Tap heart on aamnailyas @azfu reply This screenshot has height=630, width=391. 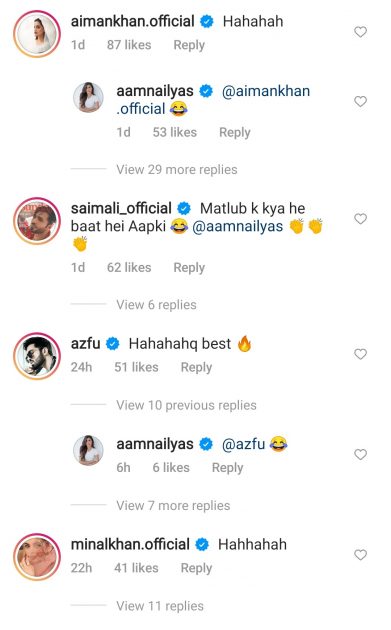360,454
